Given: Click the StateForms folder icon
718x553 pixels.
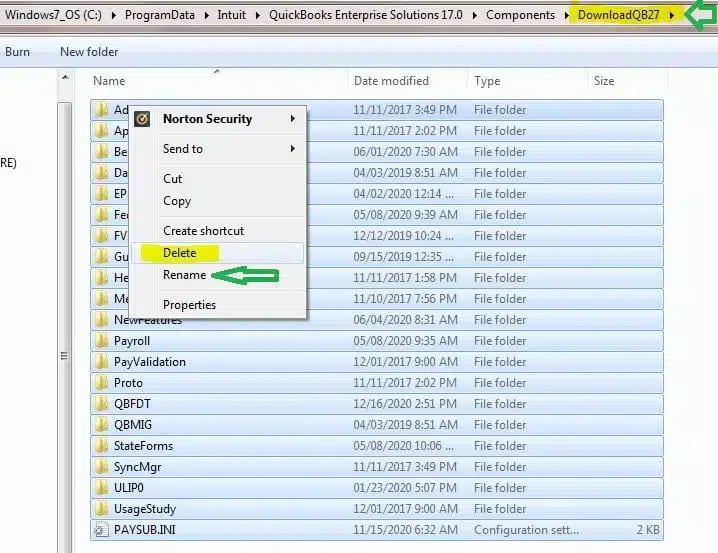Looking at the screenshot, I should click(x=101, y=446).
